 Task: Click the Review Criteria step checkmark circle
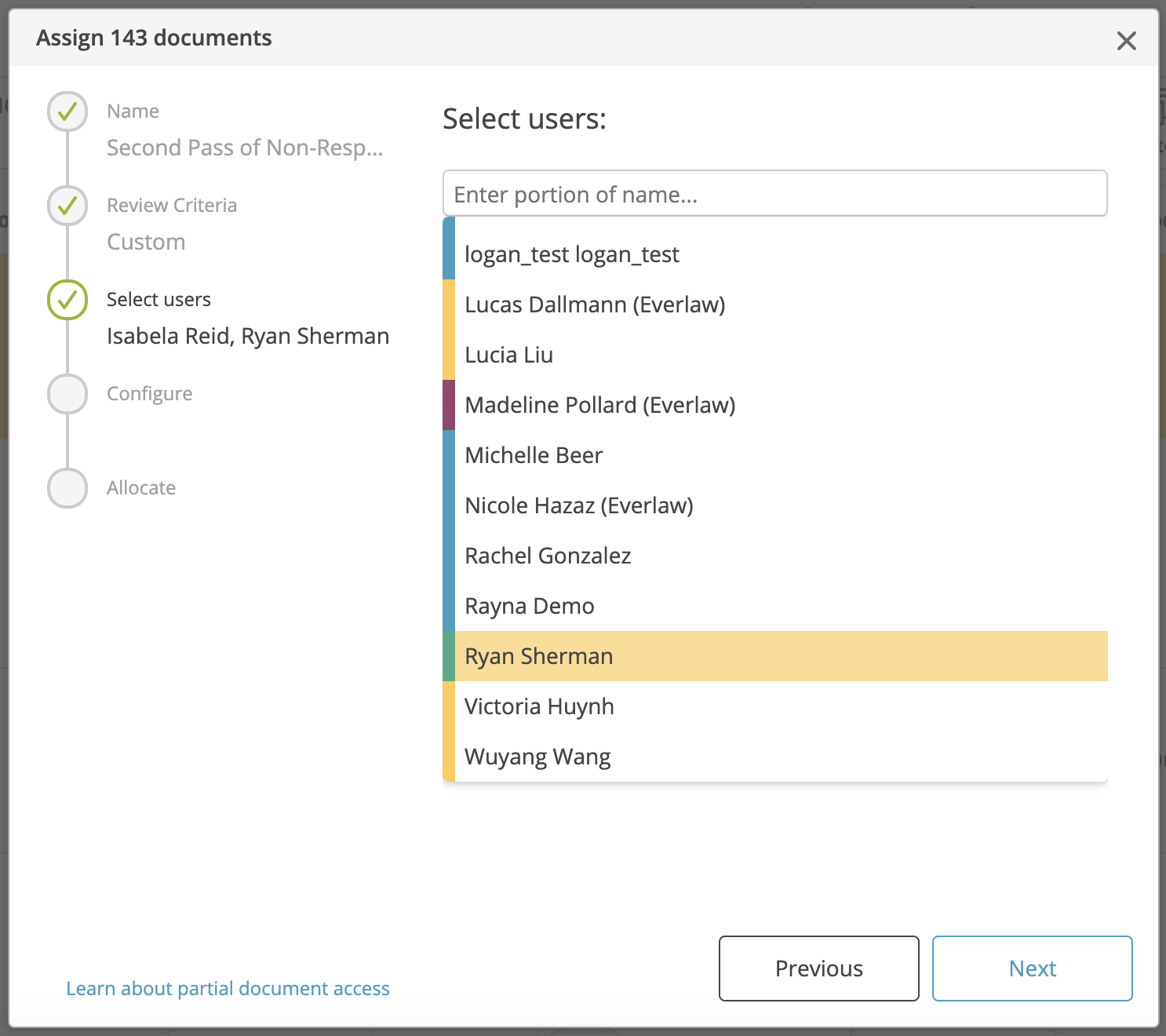pyautogui.click(x=67, y=206)
